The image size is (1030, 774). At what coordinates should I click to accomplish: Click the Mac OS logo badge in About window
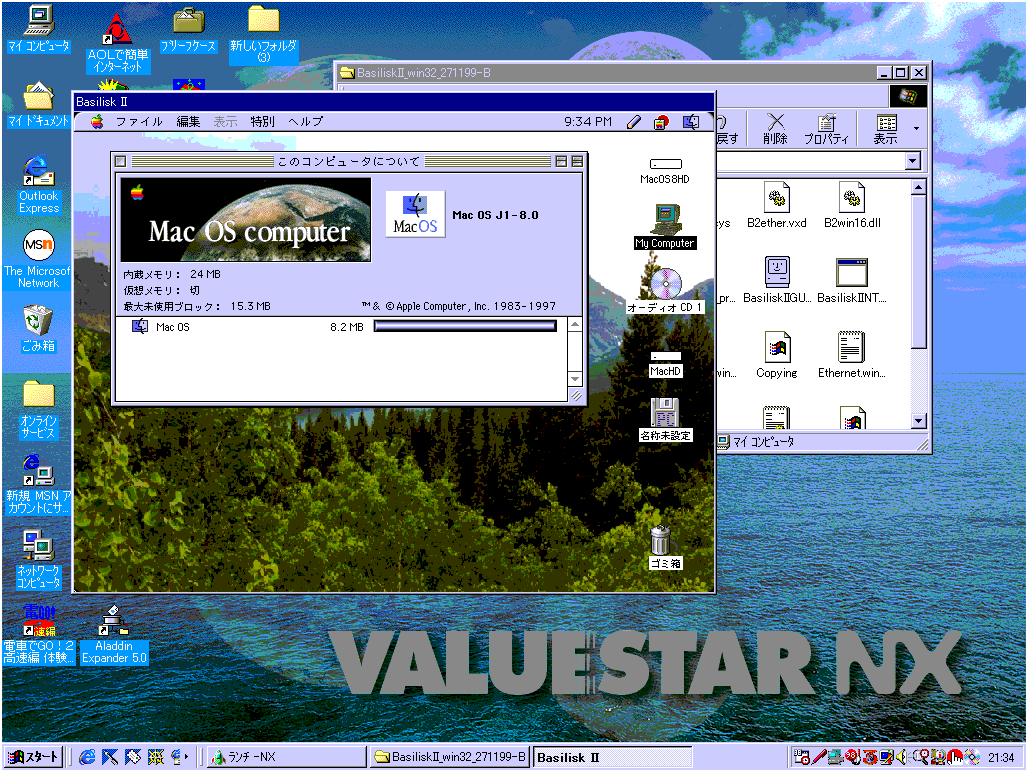click(415, 214)
